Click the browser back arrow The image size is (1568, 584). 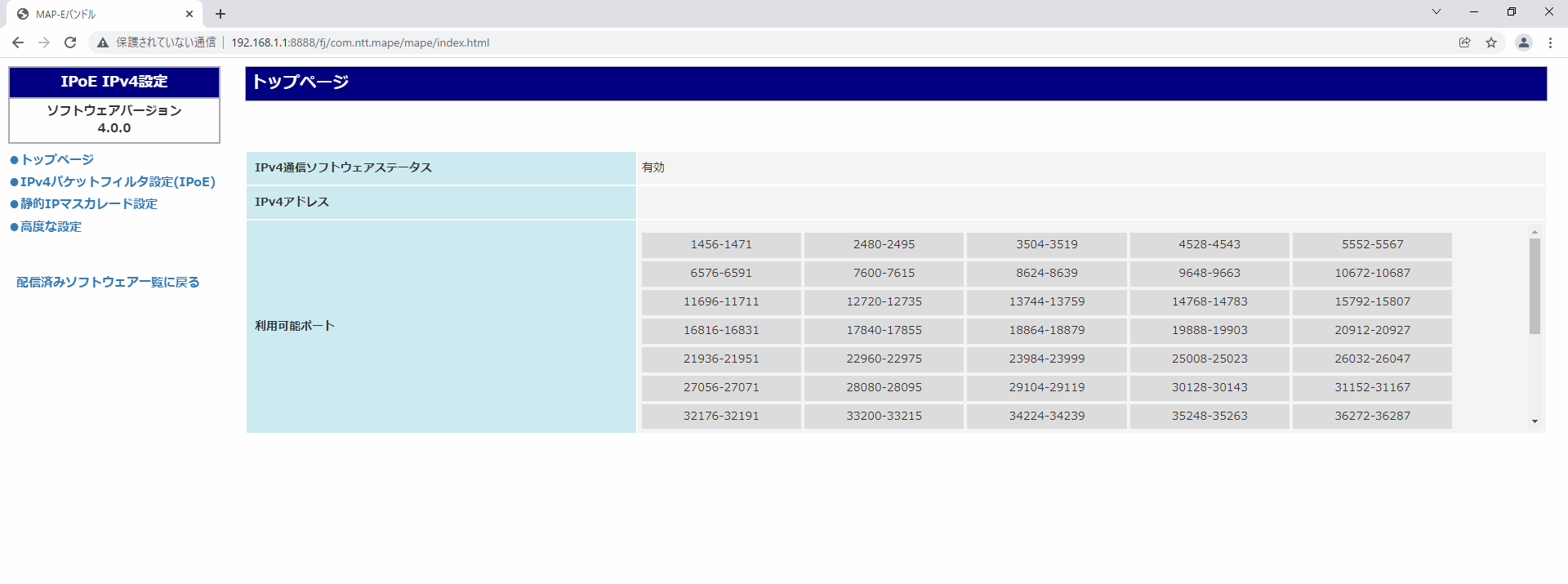pos(18,42)
